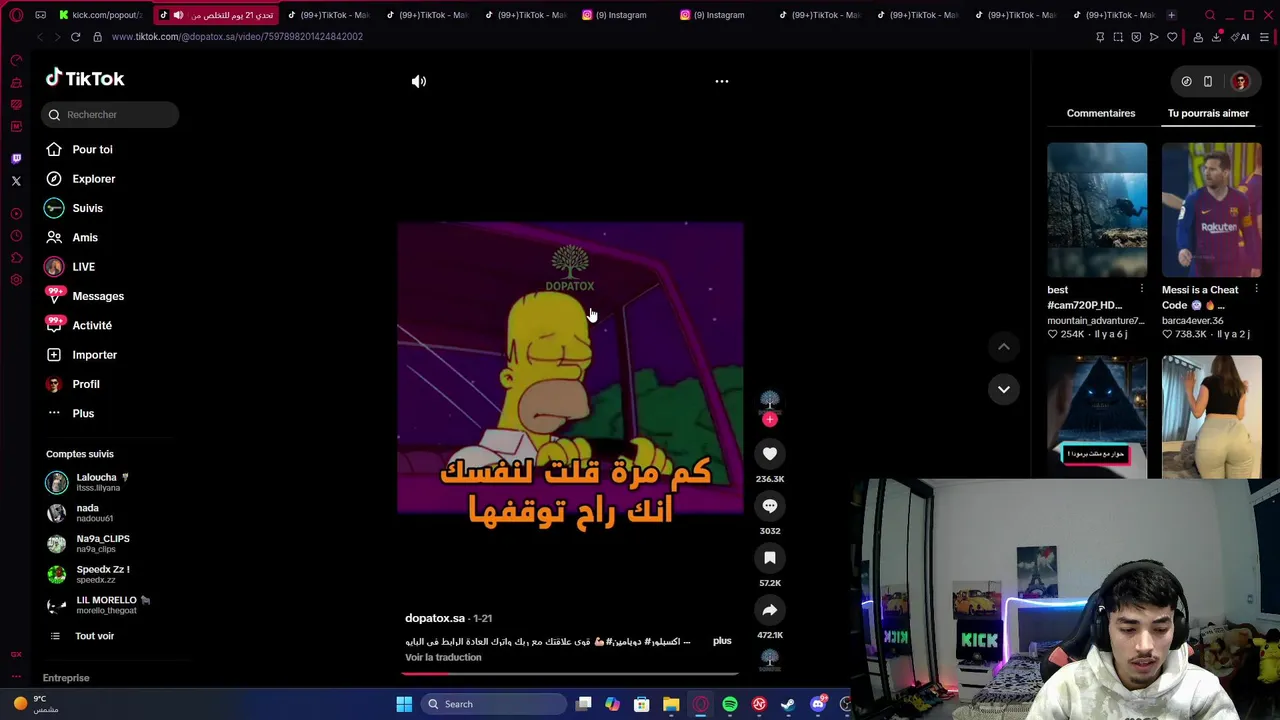Image resolution: width=1280 pixels, height=720 pixels.
Task: Open Steam from the taskbar
Action: (788, 704)
